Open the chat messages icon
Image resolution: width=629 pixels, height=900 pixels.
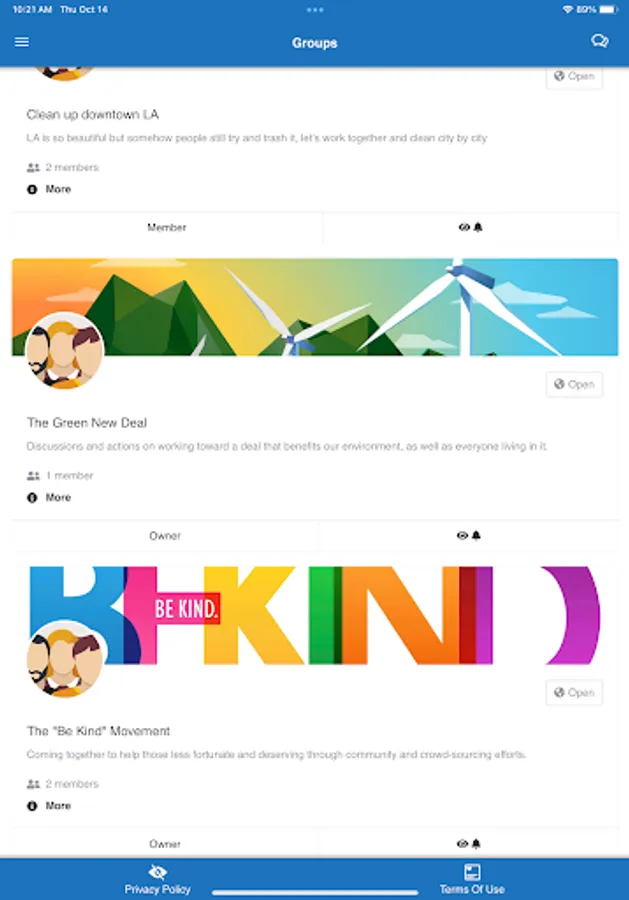point(600,41)
